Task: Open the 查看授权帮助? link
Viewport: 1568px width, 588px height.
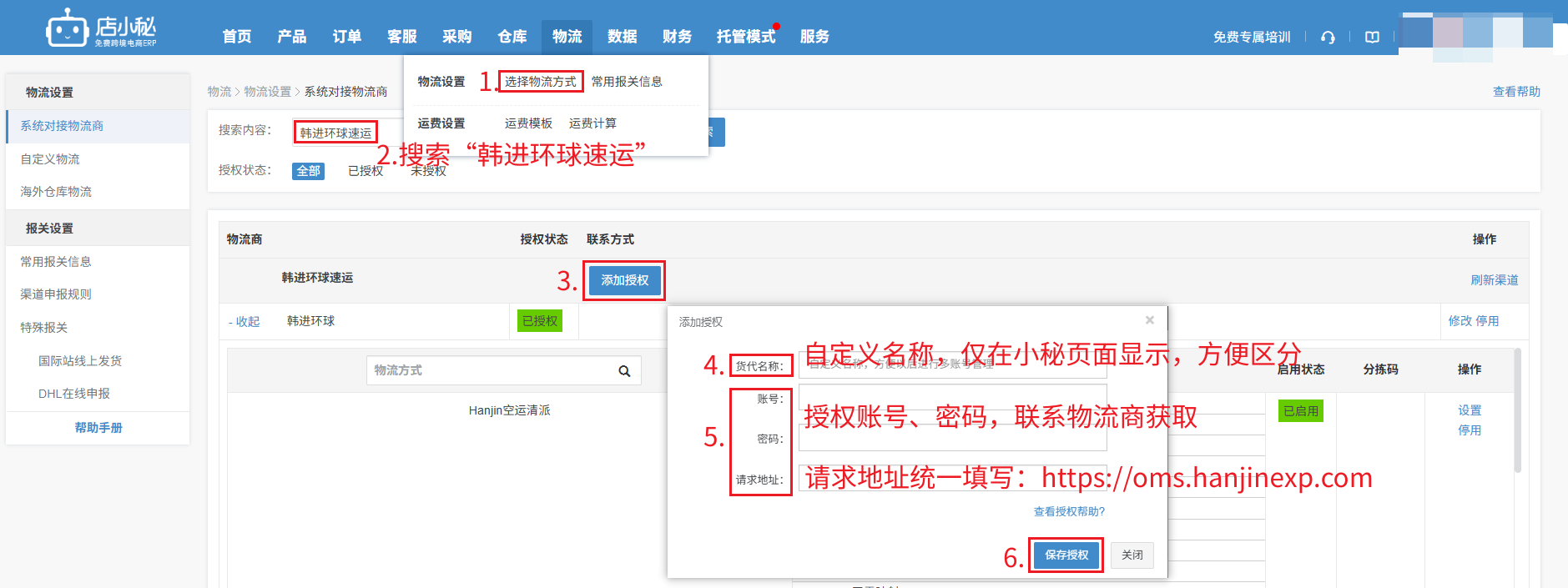Action: [x=1069, y=512]
